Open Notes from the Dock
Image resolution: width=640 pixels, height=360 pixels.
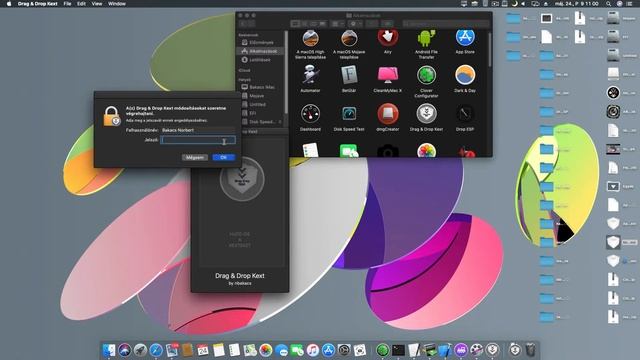click(219, 350)
